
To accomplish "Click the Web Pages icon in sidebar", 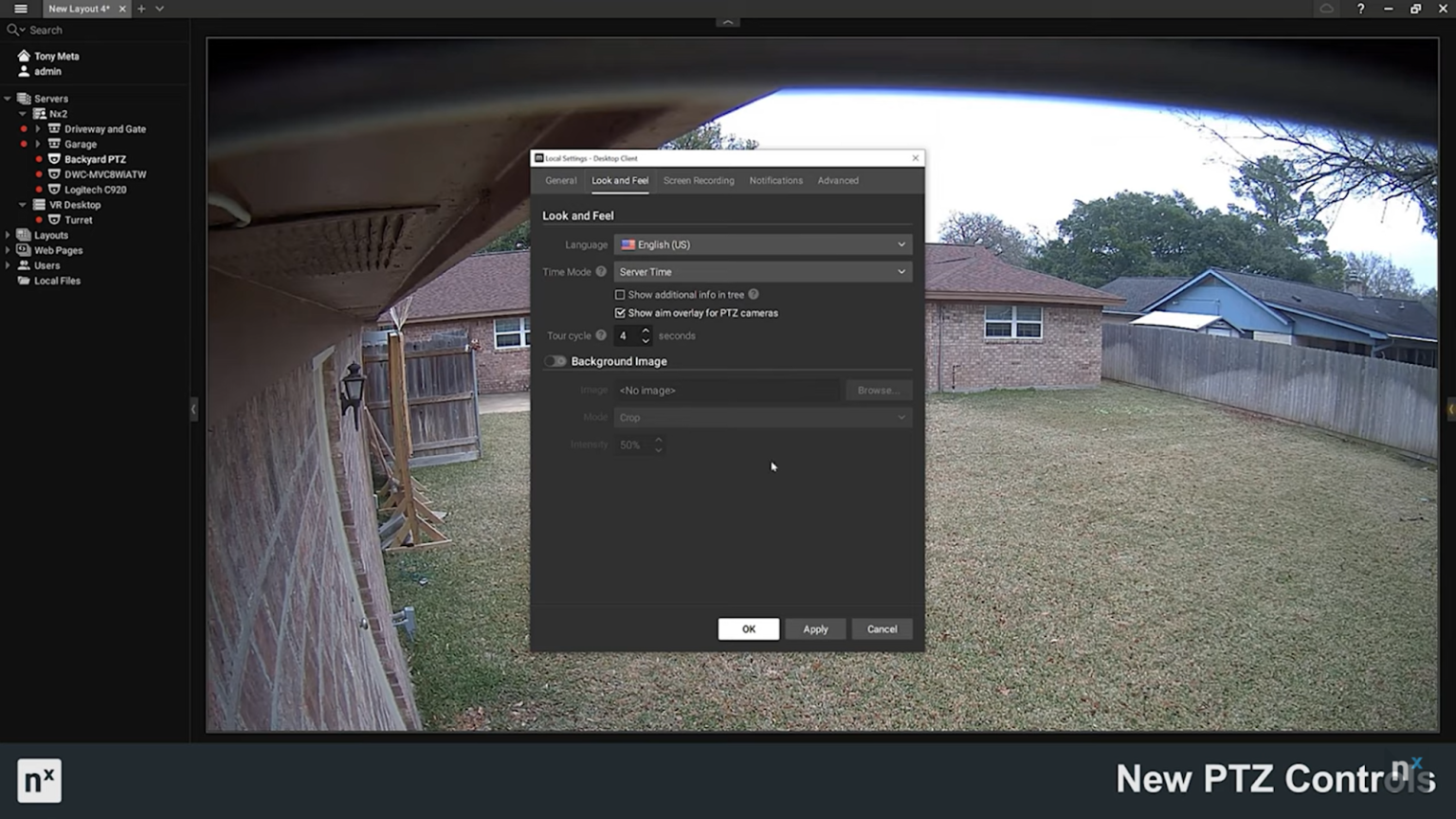I will pos(23,250).
